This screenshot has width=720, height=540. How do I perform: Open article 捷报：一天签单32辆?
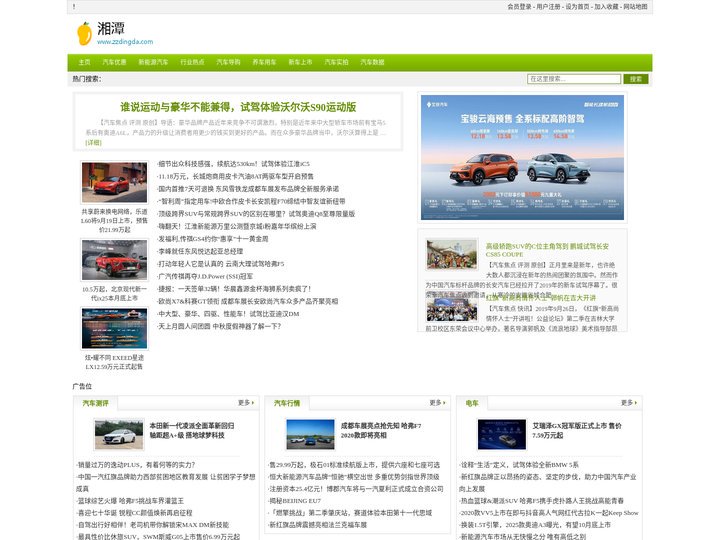[234, 289]
